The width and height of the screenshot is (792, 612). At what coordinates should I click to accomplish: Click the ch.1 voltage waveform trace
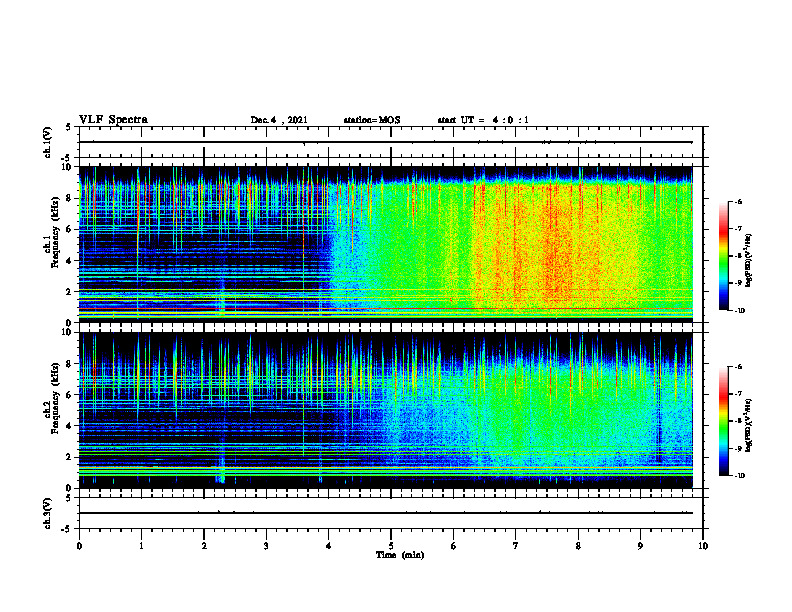point(386,142)
